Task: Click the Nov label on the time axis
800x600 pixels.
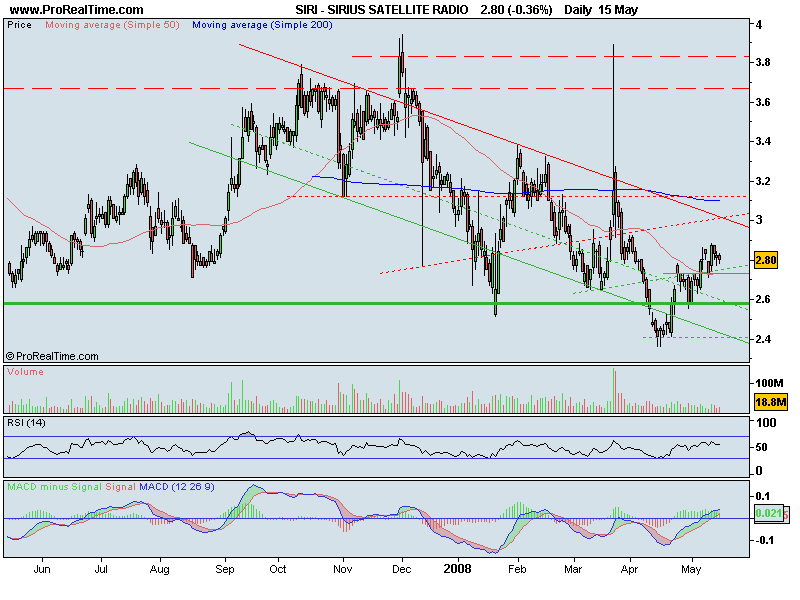Action: point(343,569)
